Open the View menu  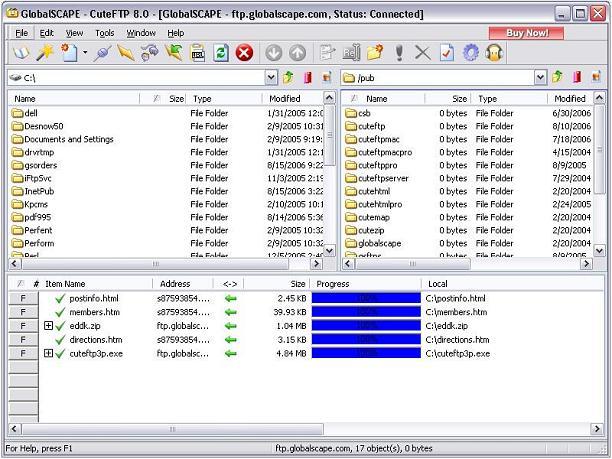coord(74,33)
